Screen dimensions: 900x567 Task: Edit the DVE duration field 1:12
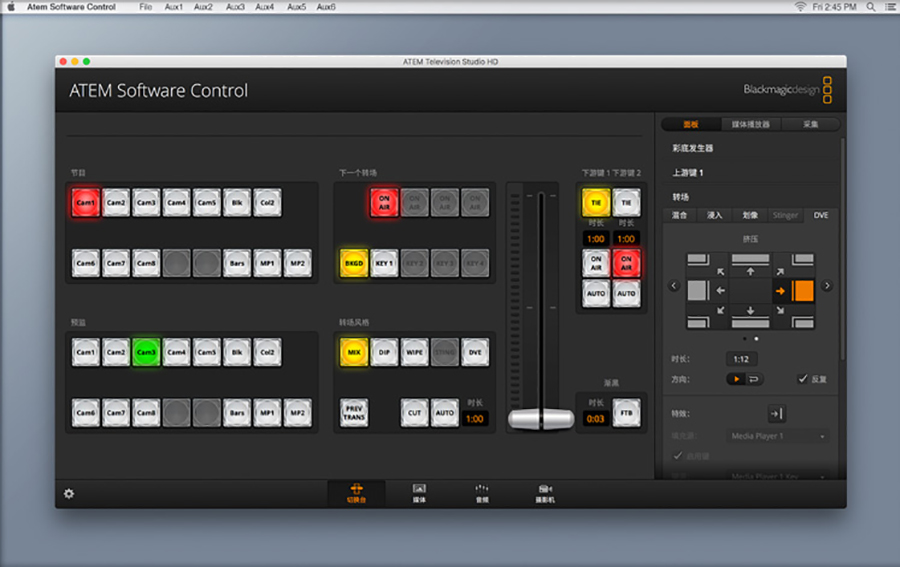(741, 359)
